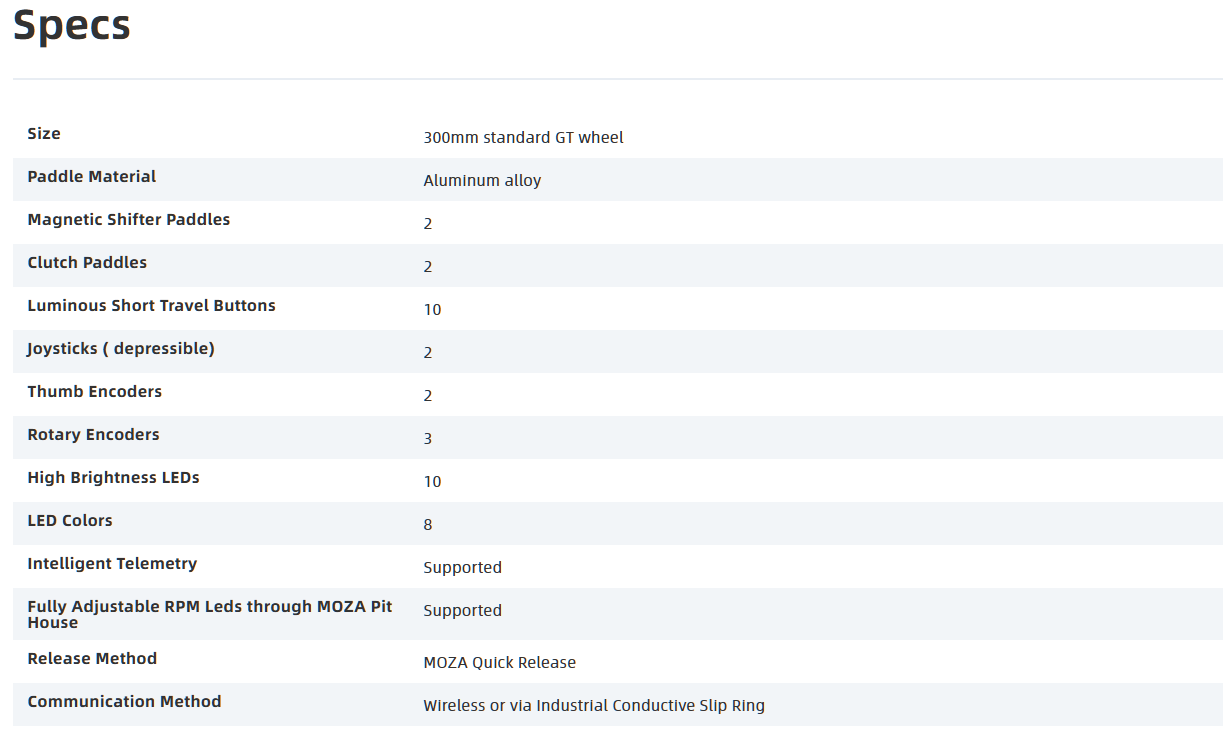This screenshot has width=1231, height=730.
Task: Click the Luminous Short Travel Buttons label
Action: click(x=151, y=306)
